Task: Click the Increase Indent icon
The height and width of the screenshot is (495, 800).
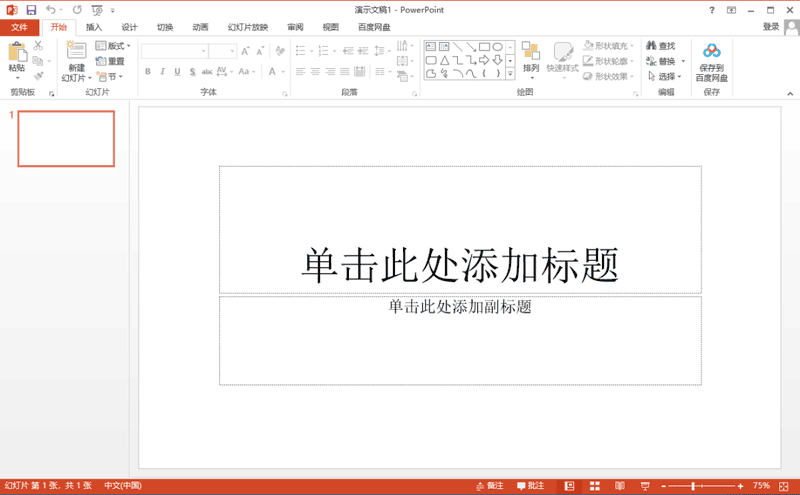Action: [x=363, y=51]
